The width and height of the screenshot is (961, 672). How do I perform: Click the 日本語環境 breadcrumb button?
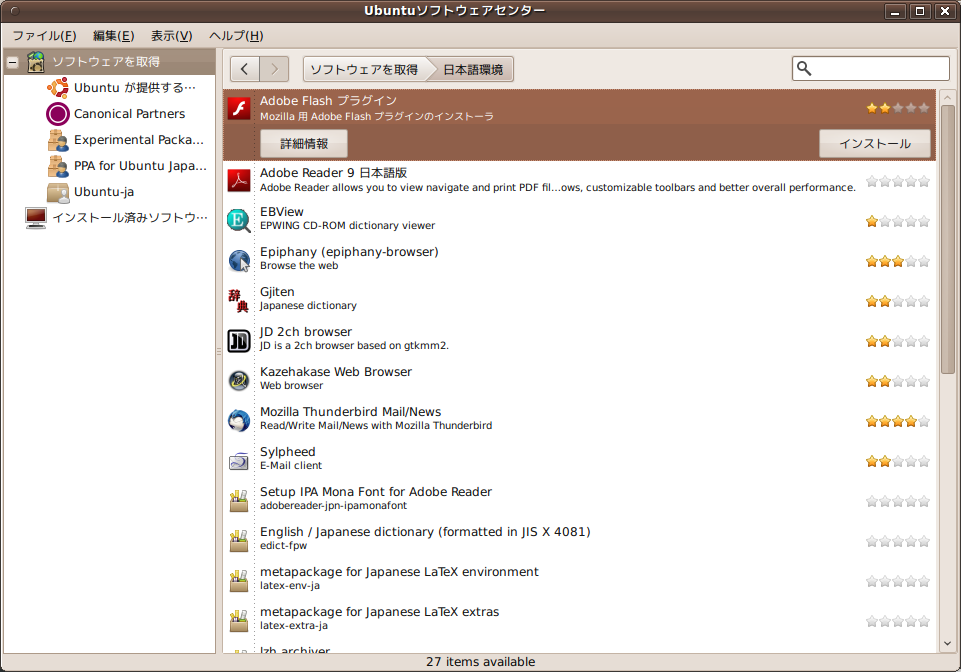pos(473,69)
